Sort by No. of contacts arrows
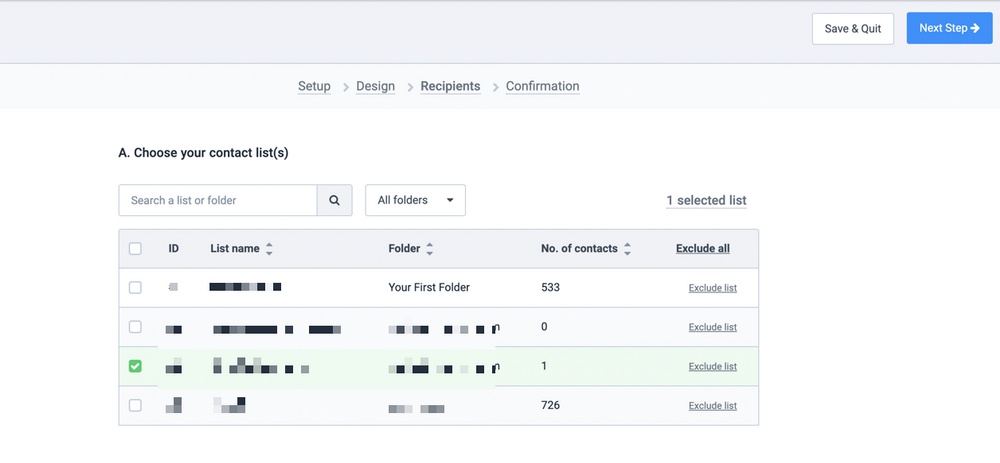The width and height of the screenshot is (1000, 463). [x=627, y=249]
